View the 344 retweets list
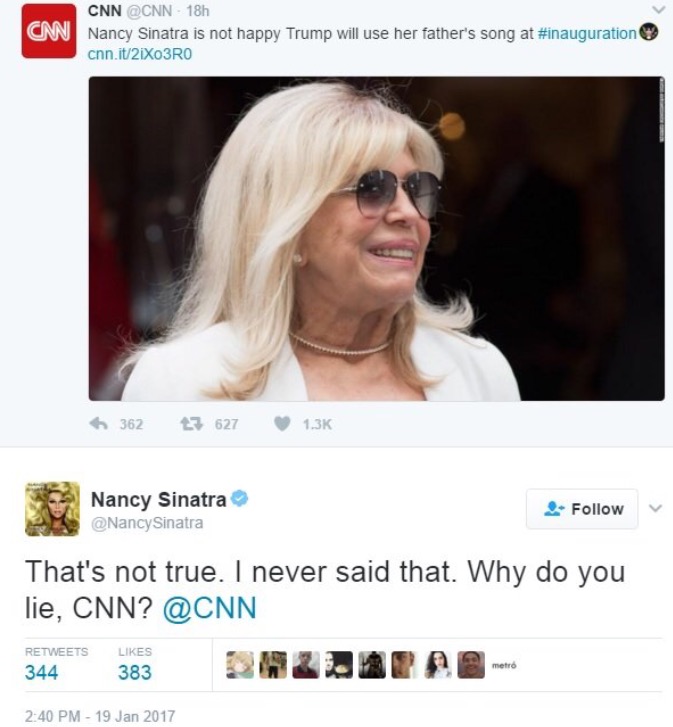 (56, 664)
